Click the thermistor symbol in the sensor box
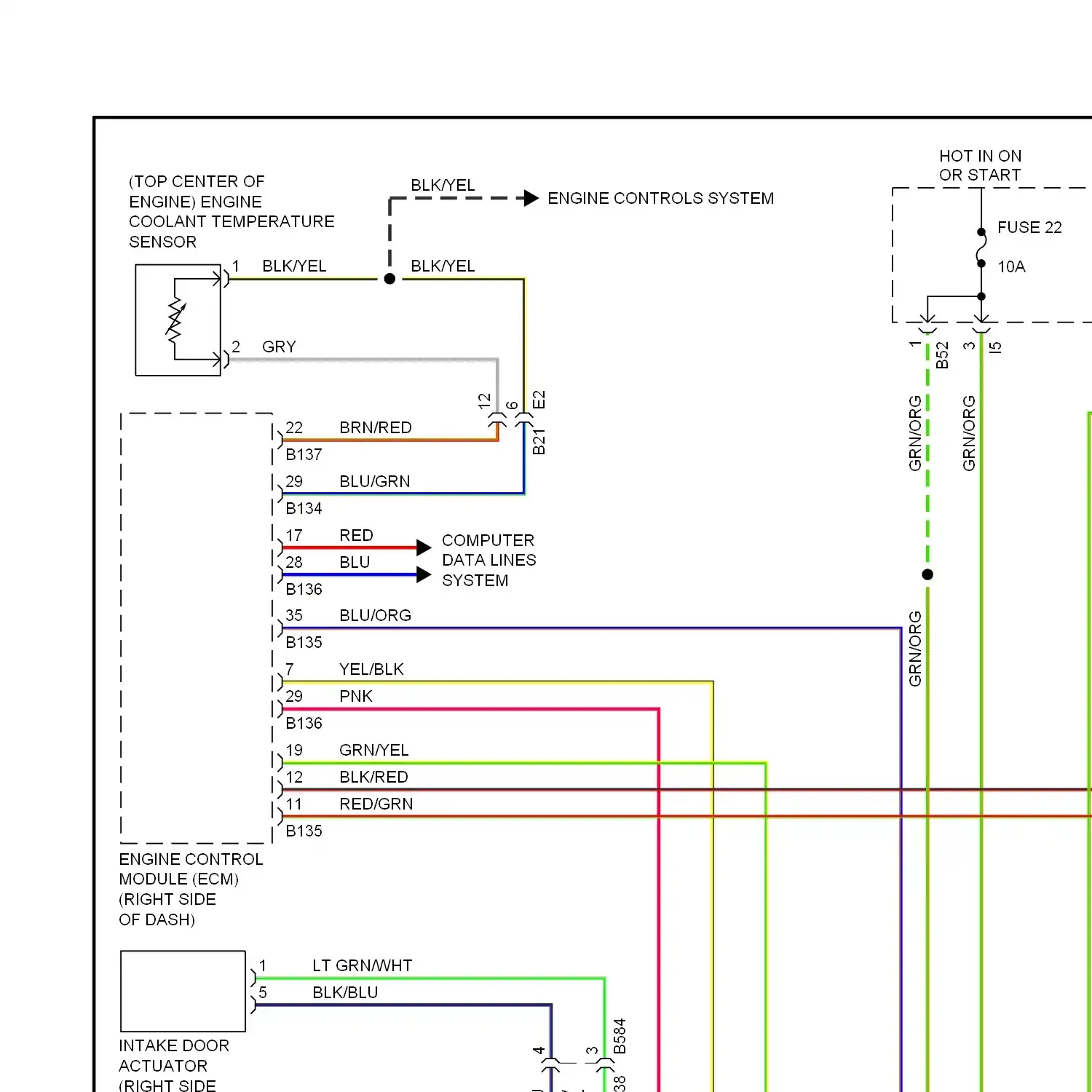 click(175, 319)
